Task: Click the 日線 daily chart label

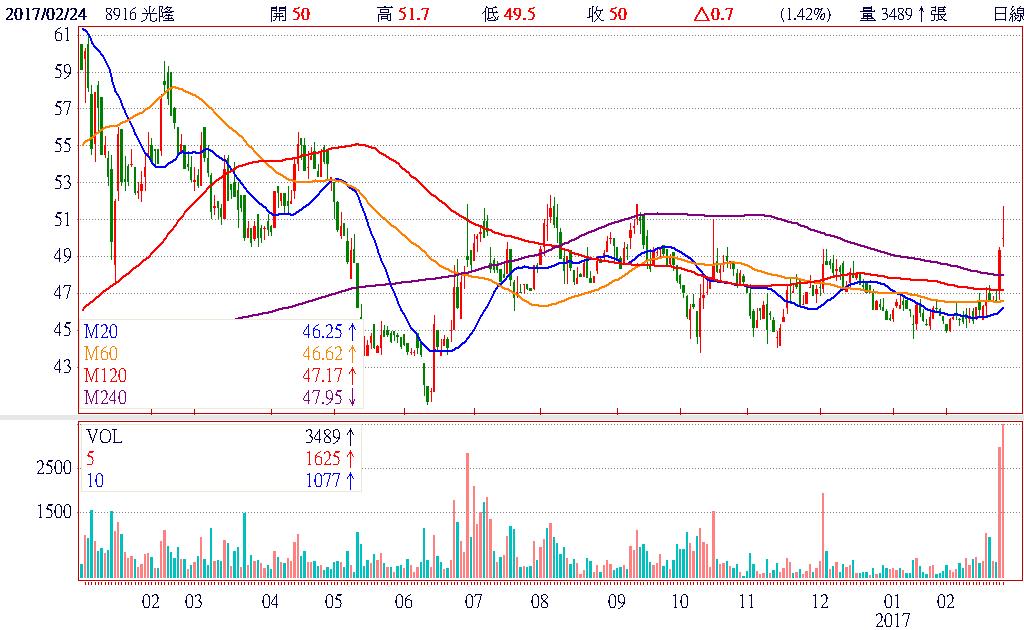Action: point(1008,14)
